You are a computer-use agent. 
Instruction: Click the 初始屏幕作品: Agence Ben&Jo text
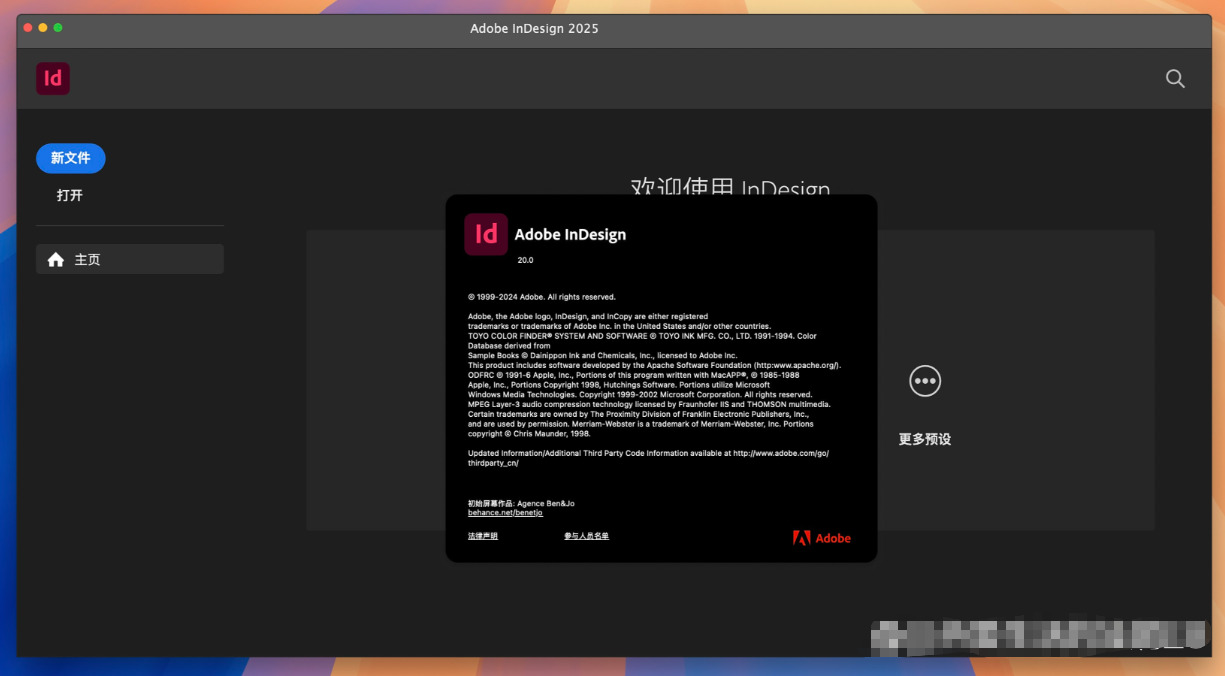521,503
